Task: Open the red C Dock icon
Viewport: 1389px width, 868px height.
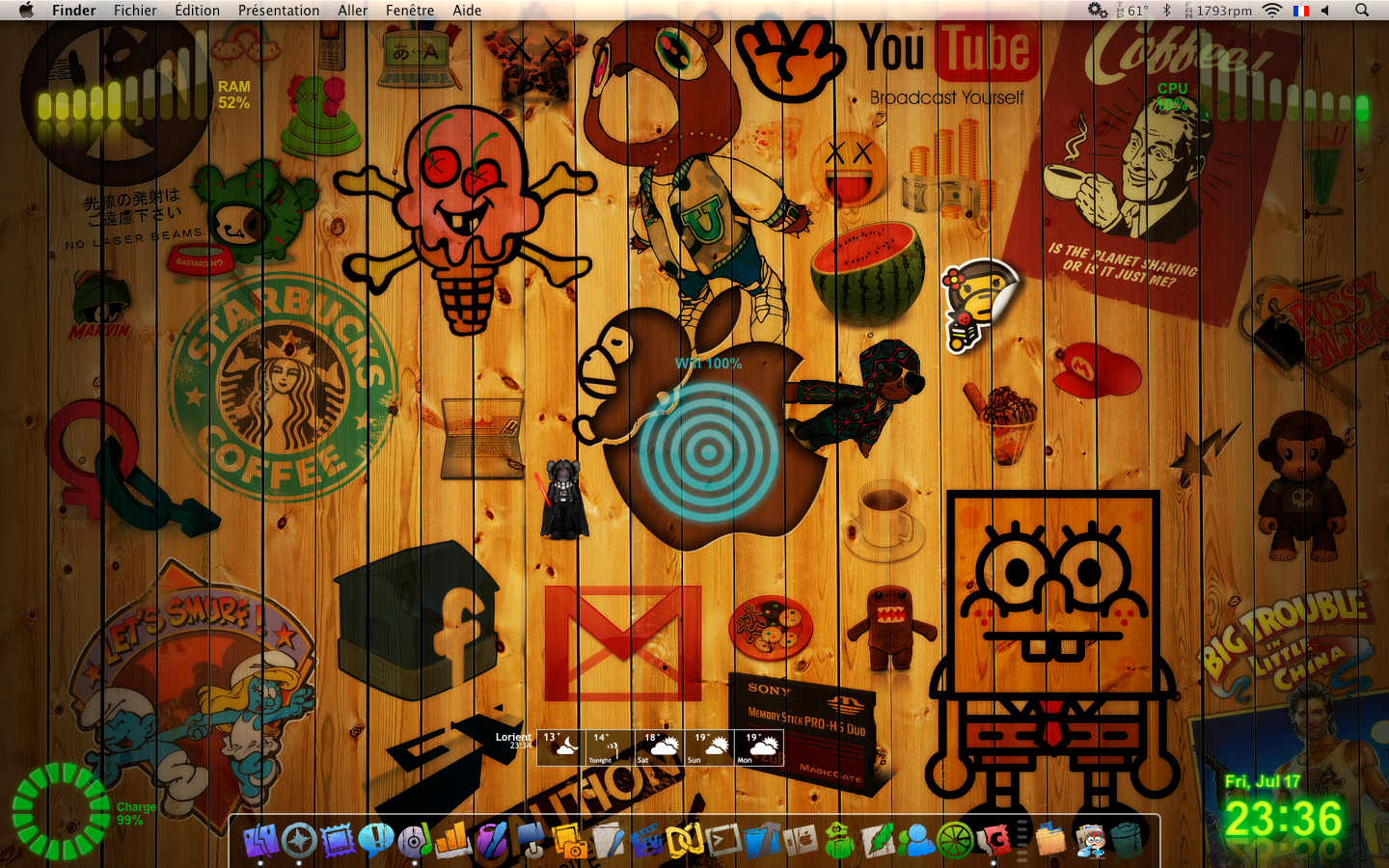Action: coord(994,841)
